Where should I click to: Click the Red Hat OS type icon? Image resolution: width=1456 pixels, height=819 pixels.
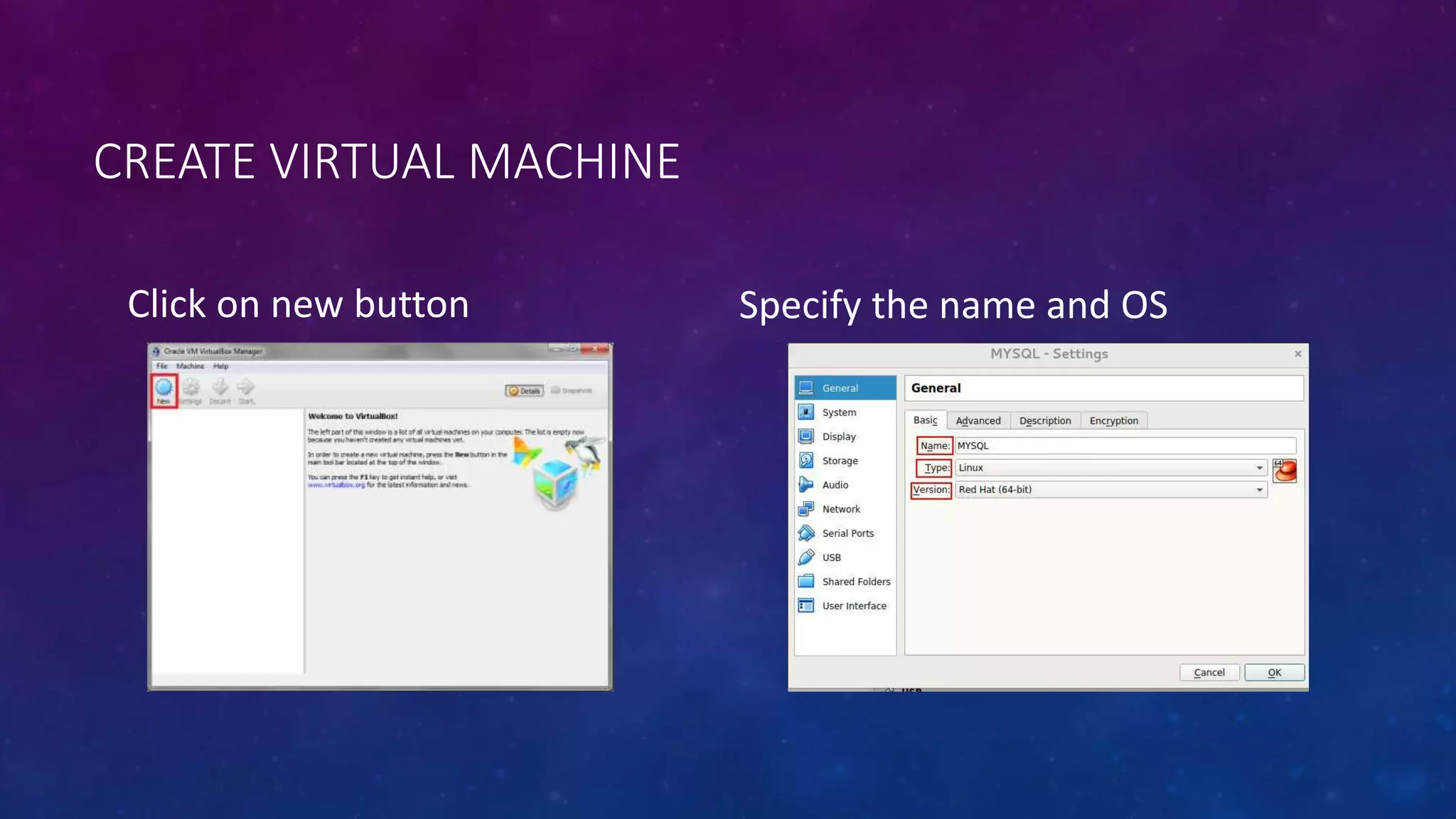[x=1285, y=471]
